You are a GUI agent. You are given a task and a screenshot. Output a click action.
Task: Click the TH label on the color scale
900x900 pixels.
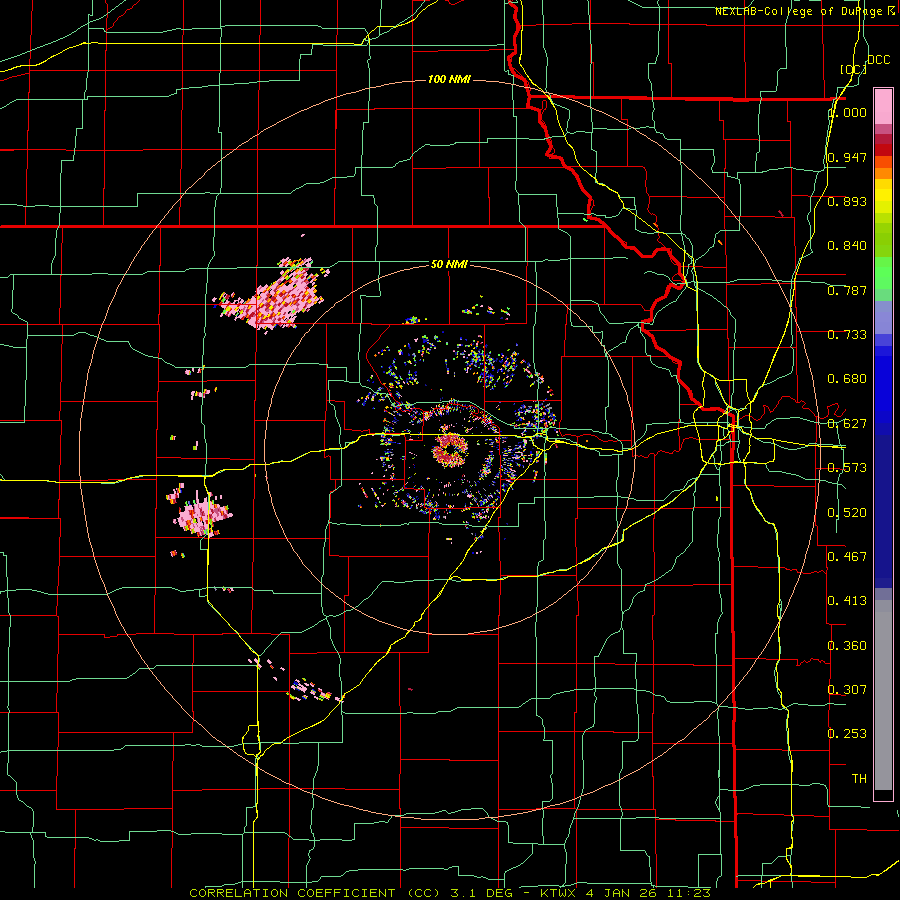tap(859, 779)
